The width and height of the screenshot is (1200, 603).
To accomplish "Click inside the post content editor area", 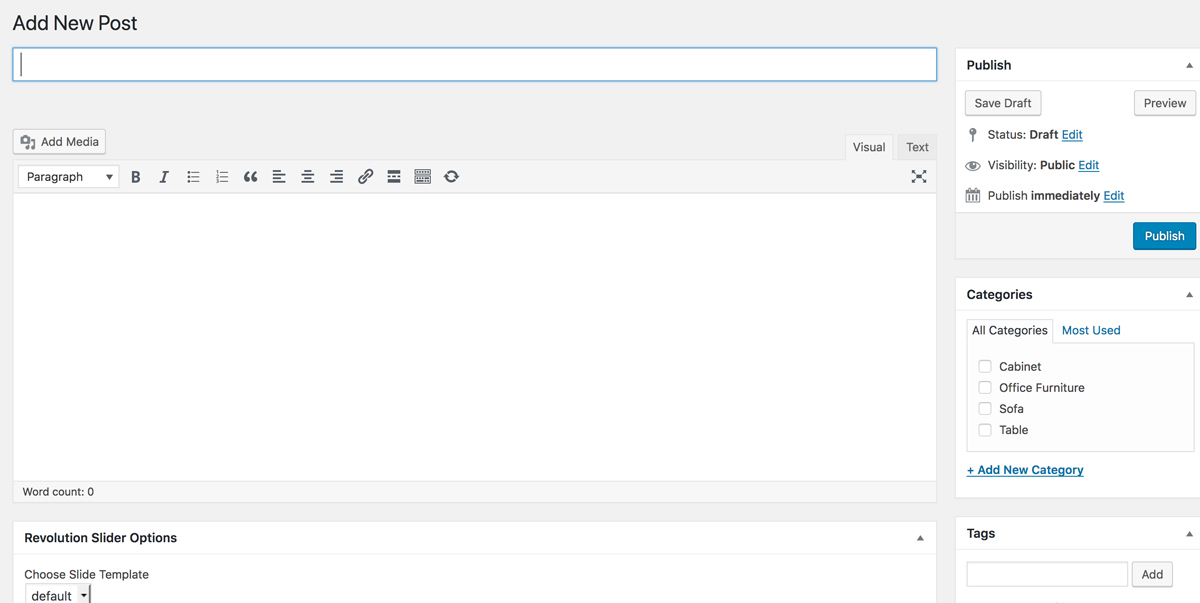I will click(475, 337).
